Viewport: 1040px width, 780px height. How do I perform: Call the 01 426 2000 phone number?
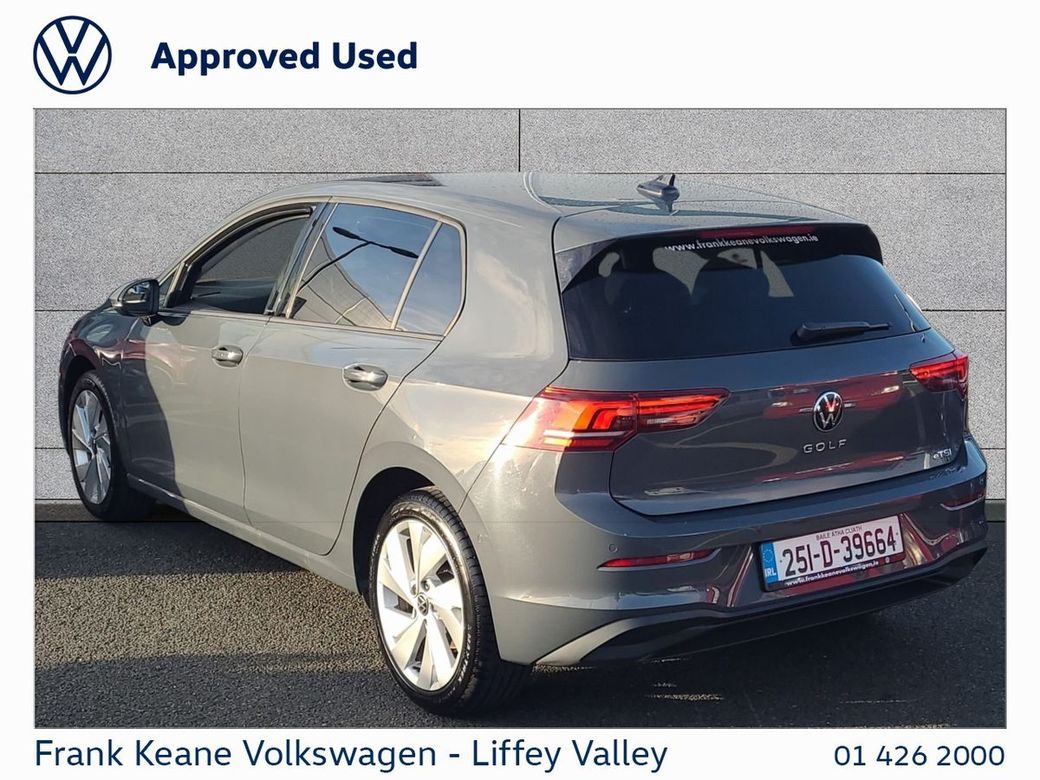(919, 755)
